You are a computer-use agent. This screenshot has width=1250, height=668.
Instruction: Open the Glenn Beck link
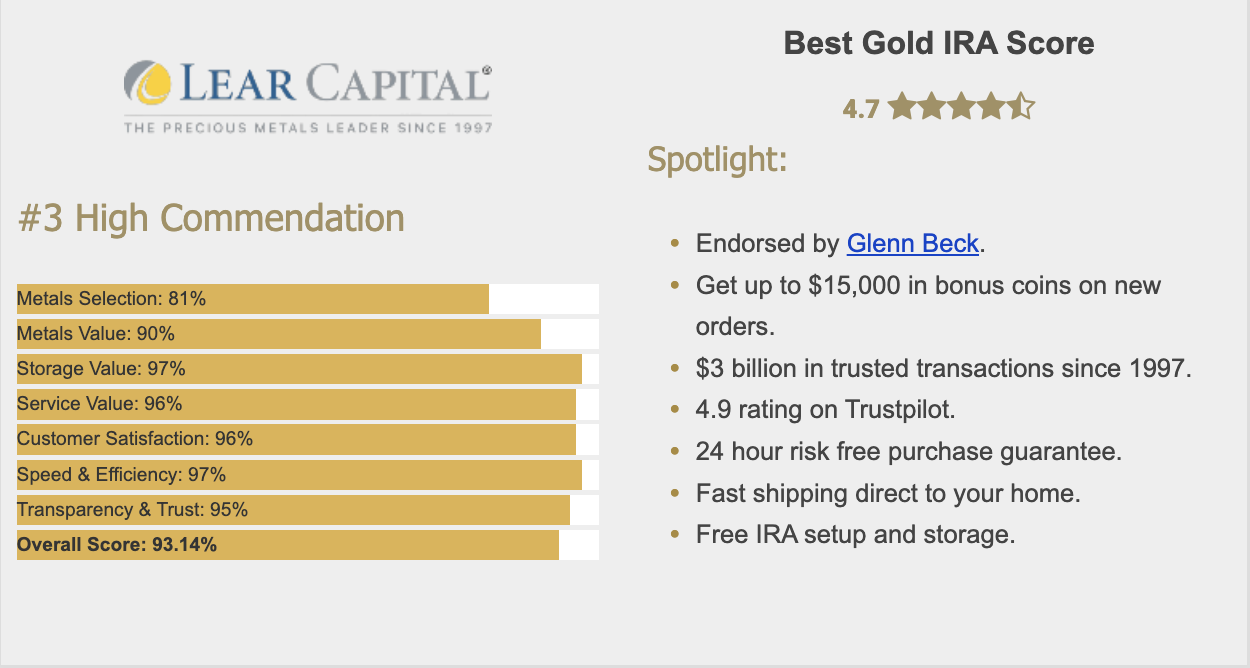point(913,243)
